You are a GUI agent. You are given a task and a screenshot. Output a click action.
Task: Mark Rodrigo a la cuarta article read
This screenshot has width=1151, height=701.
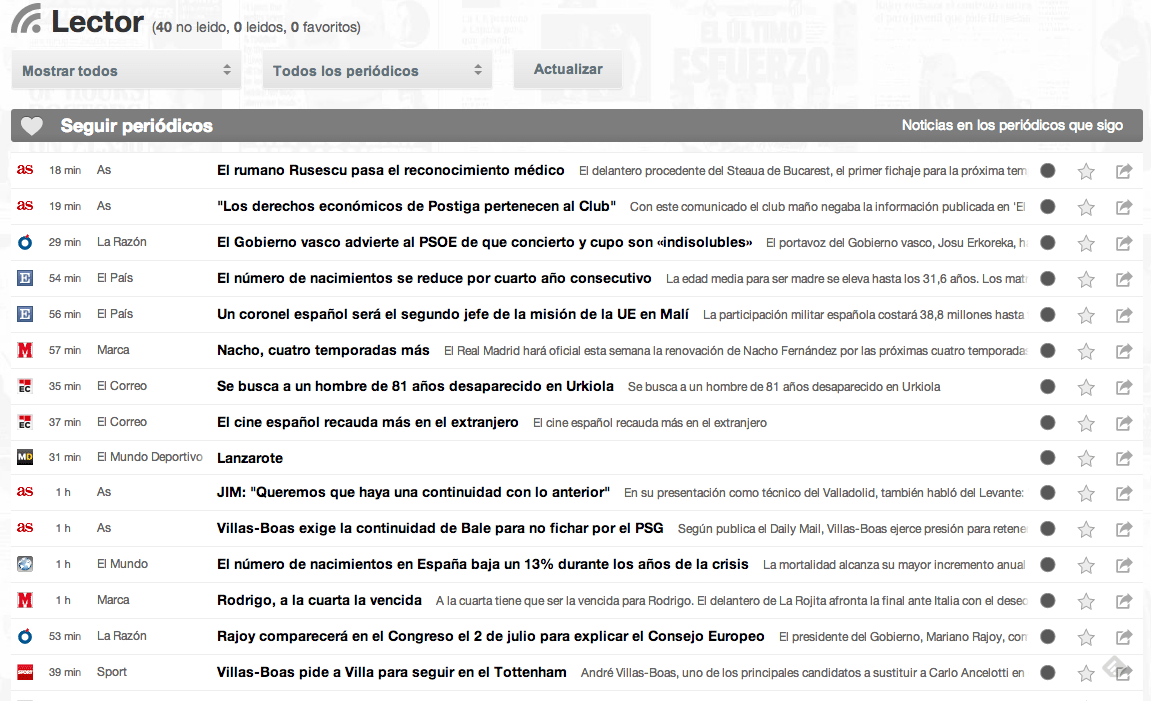click(x=1047, y=600)
